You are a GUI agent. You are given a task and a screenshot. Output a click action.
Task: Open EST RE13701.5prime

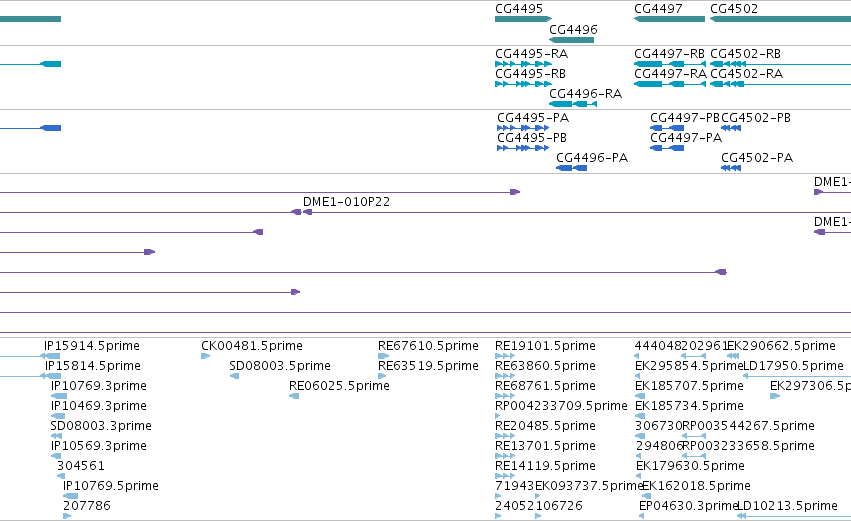[x=545, y=446]
